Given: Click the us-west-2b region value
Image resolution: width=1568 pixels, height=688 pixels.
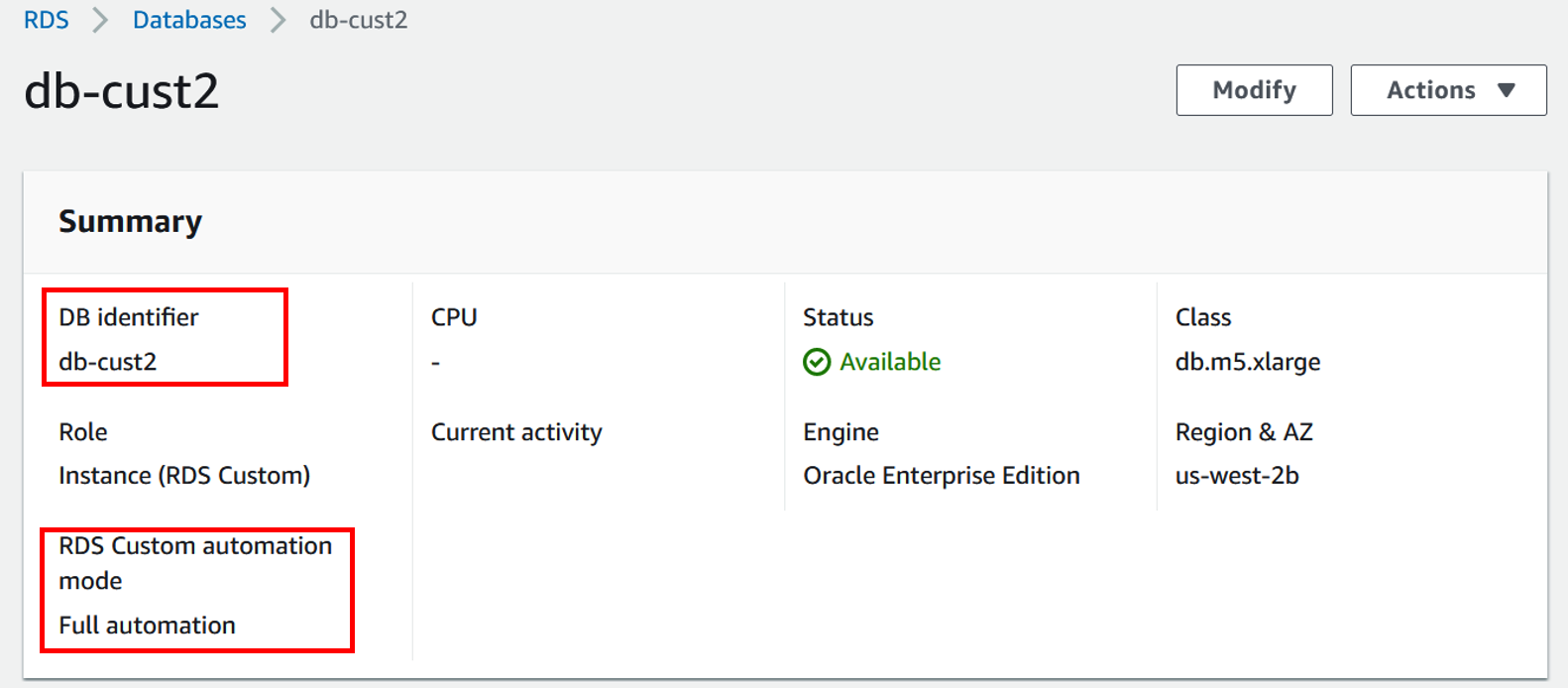Looking at the screenshot, I should click(x=1236, y=476).
